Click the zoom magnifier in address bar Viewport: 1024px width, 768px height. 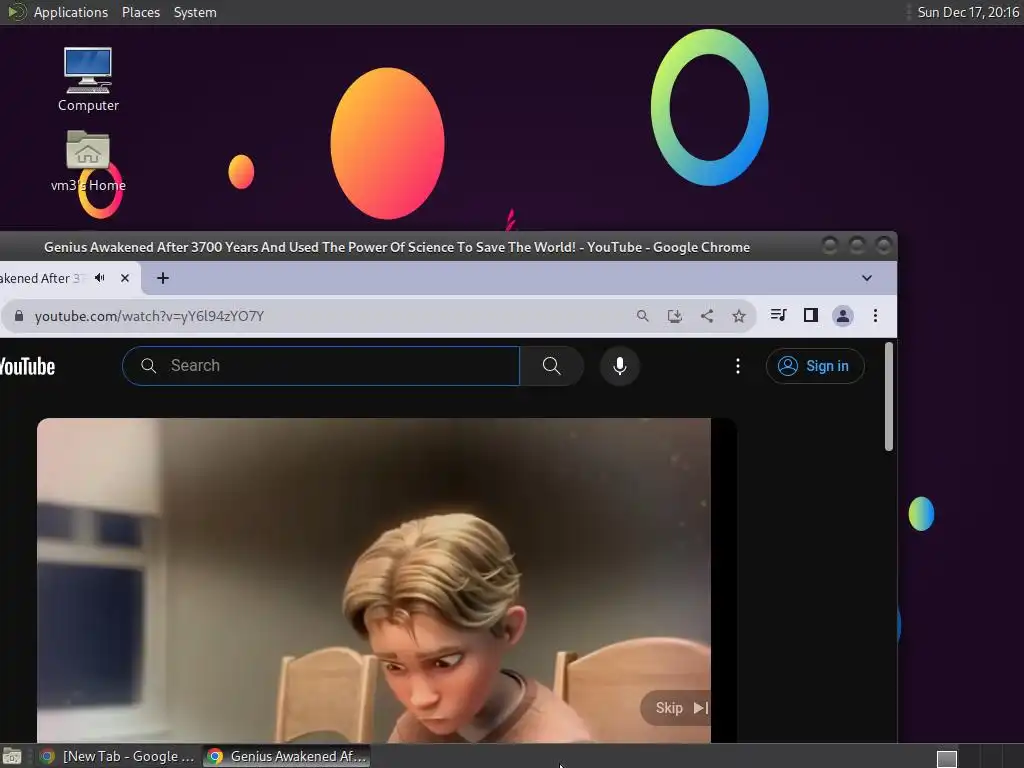click(x=643, y=316)
